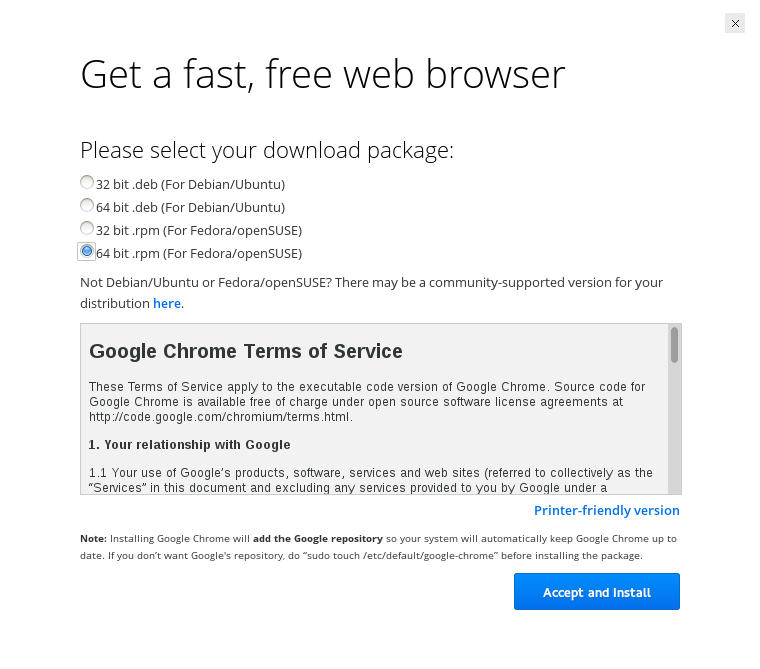The width and height of the screenshot is (760, 669).
Task: Click the "32 bit .deb (For Debian/Ubuntu)" label text
Action: tap(190, 185)
